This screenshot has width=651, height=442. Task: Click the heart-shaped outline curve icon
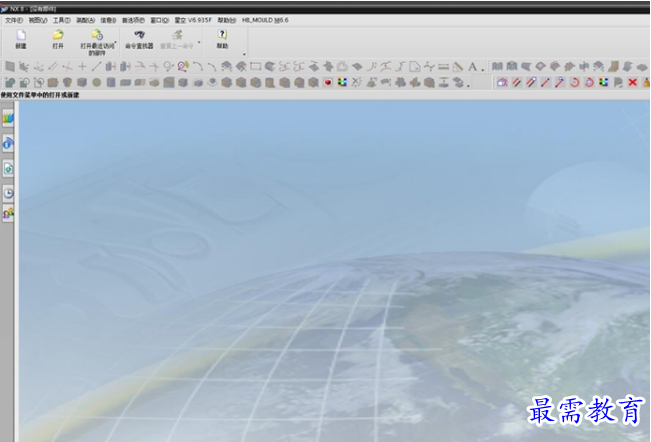[342, 66]
